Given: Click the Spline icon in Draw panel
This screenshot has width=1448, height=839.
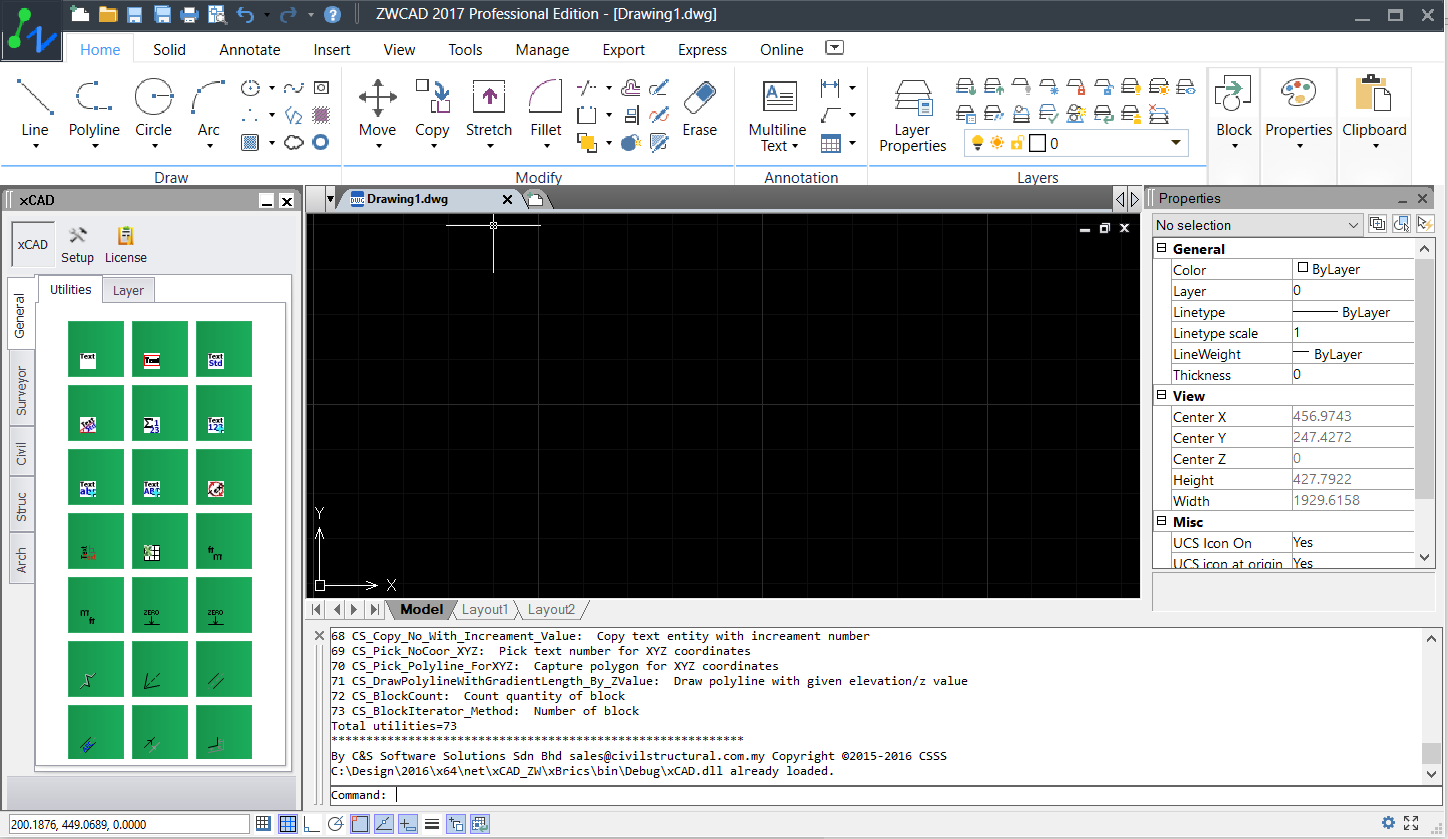Looking at the screenshot, I should pyautogui.click(x=294, y=88).
